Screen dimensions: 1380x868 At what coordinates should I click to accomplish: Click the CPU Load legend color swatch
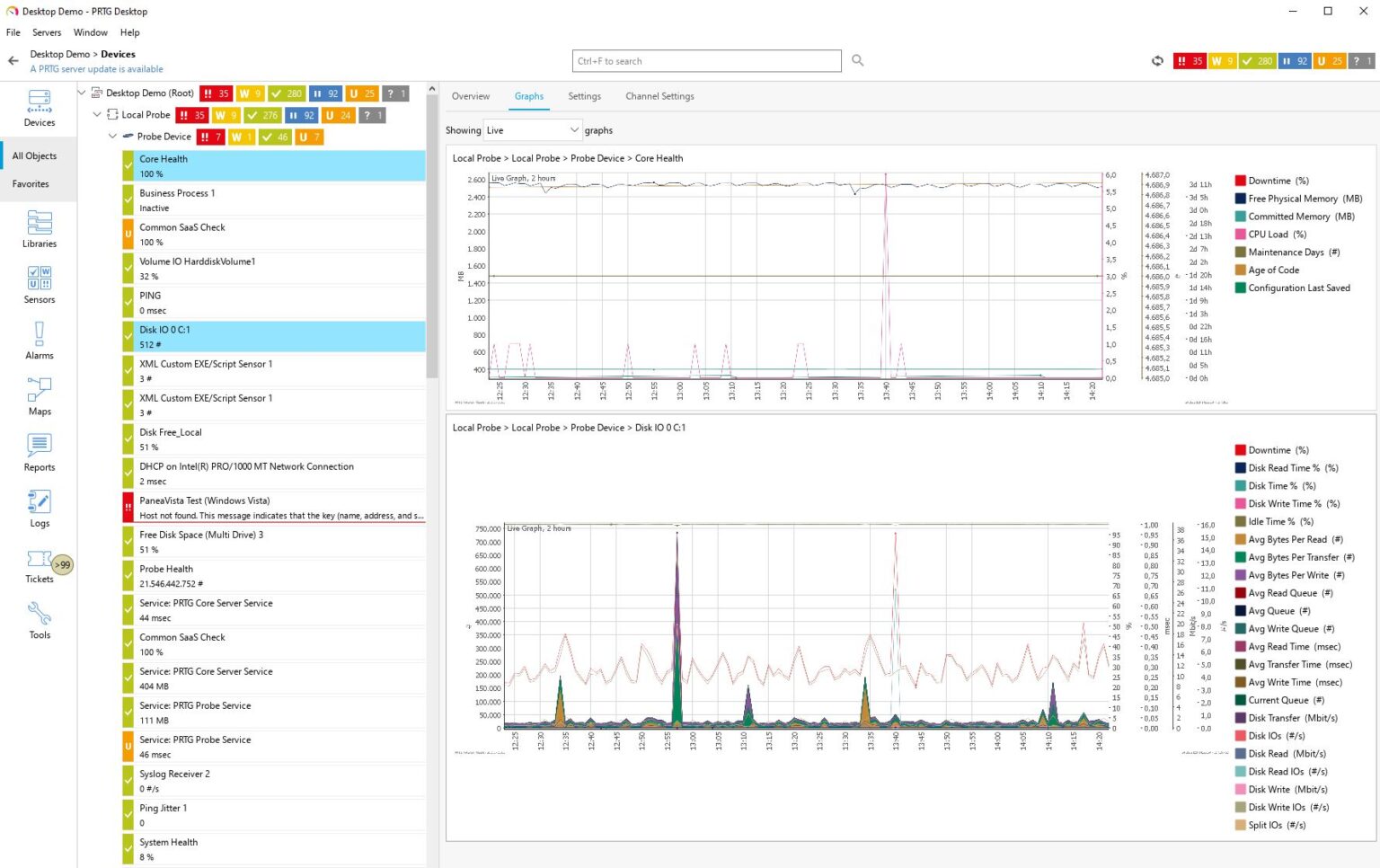coord(1240,235)
